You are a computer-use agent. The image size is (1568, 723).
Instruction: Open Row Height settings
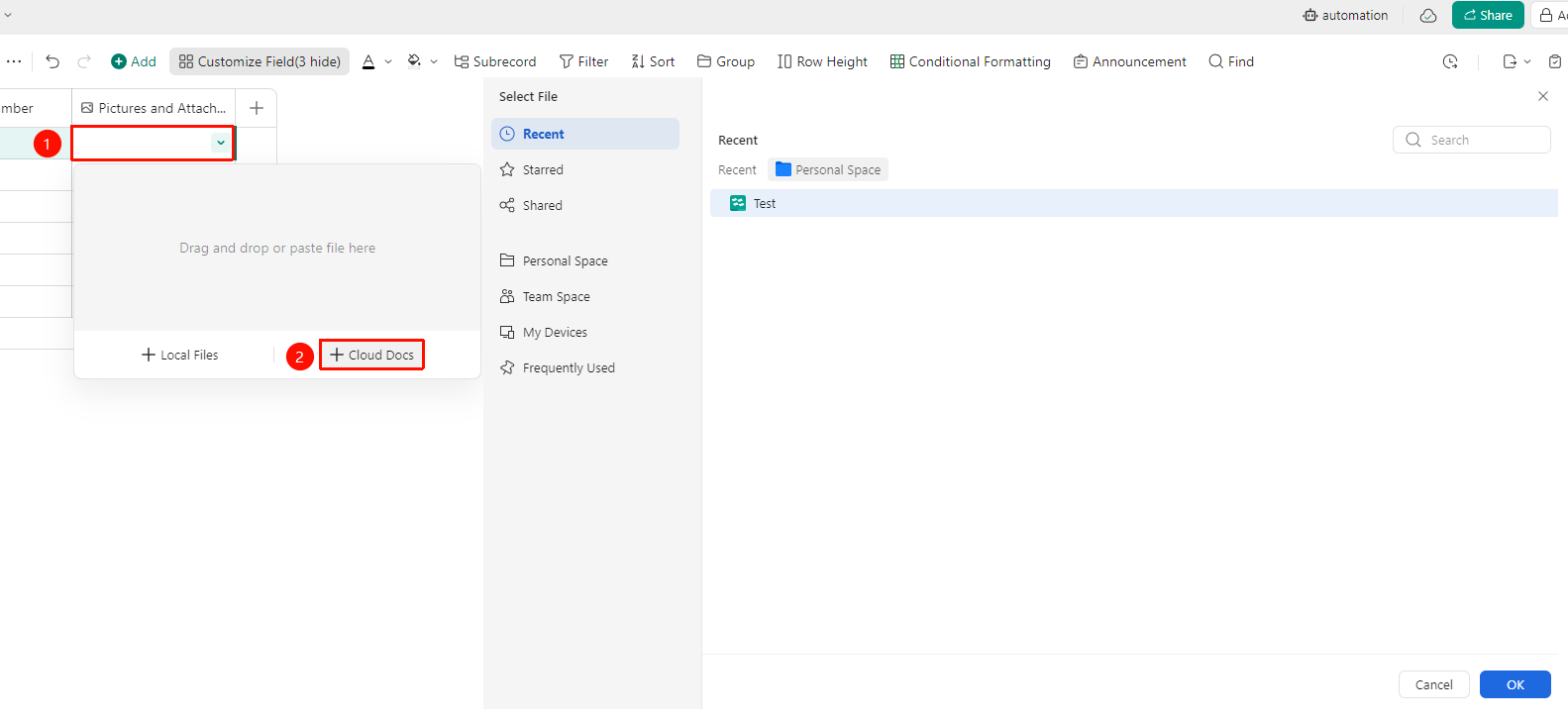pos(822,61)
